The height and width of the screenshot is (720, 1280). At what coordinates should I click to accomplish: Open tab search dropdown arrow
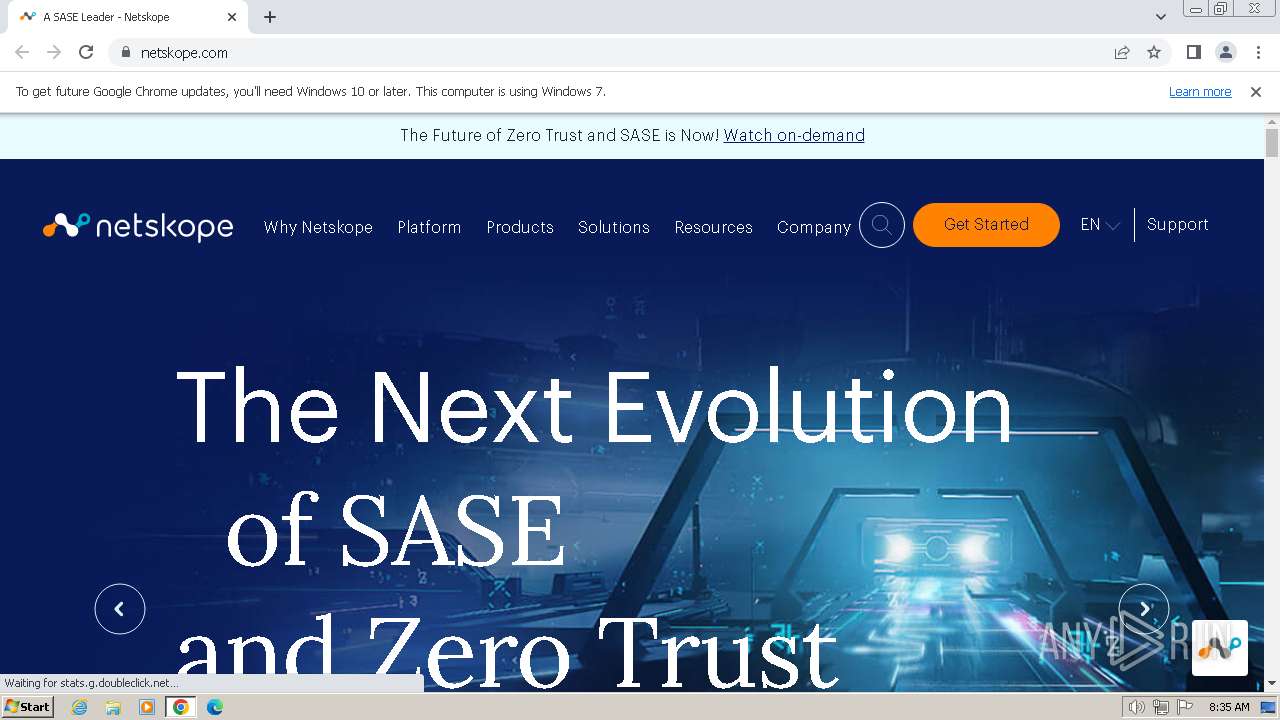[1161, 17]
